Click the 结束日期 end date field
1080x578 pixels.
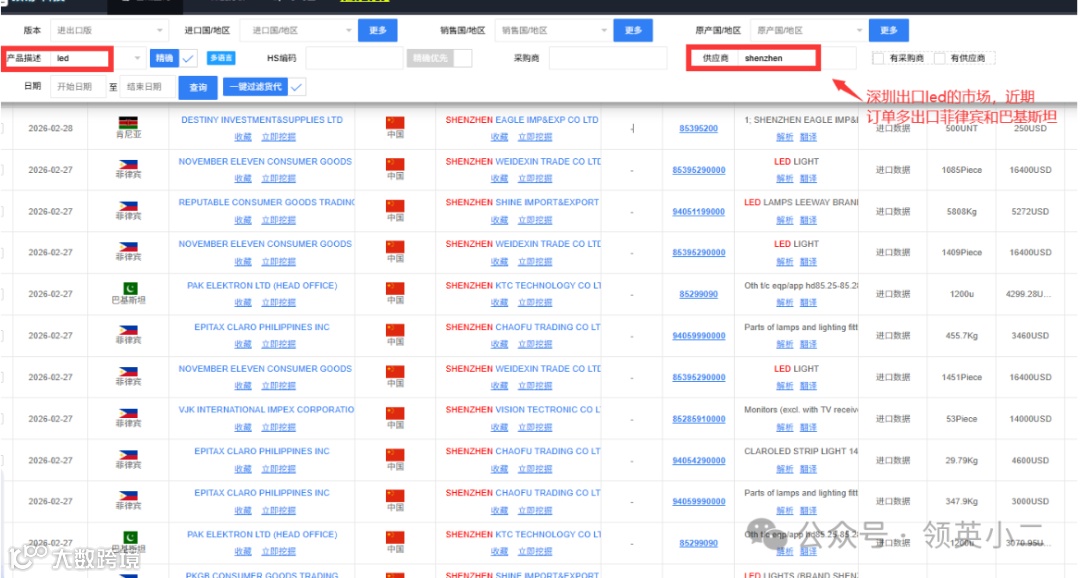click(x=148, y=87)
